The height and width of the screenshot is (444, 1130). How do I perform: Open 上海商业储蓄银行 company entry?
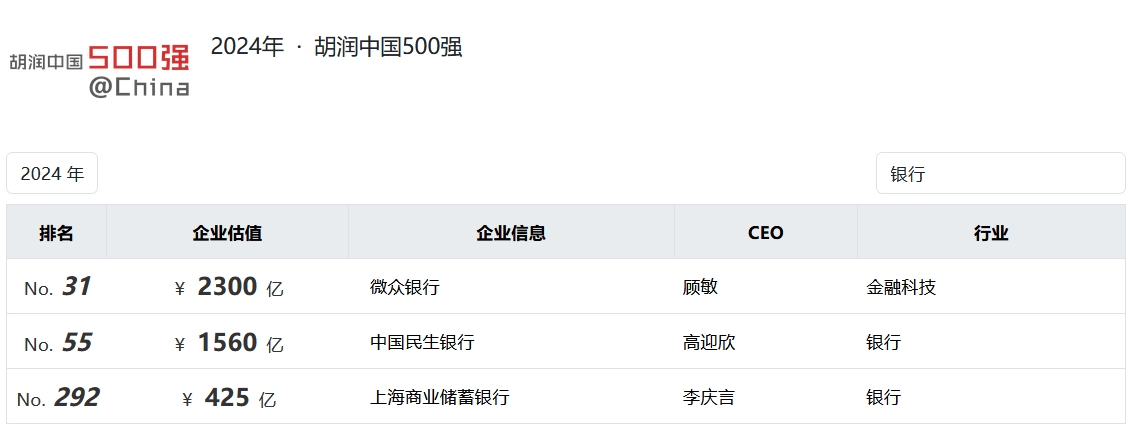440,397
